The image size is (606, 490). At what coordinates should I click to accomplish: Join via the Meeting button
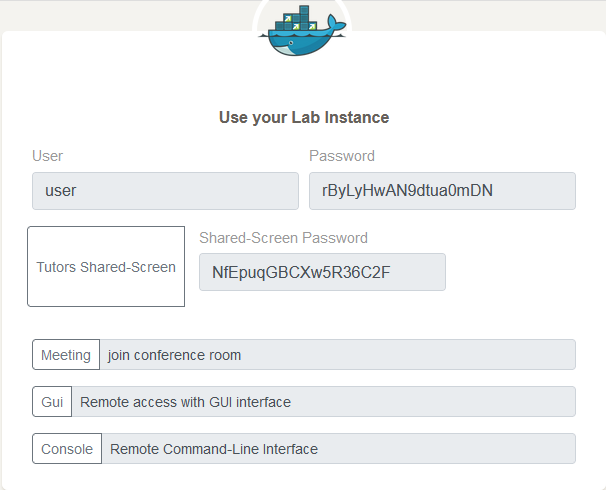tap(66, 354)
